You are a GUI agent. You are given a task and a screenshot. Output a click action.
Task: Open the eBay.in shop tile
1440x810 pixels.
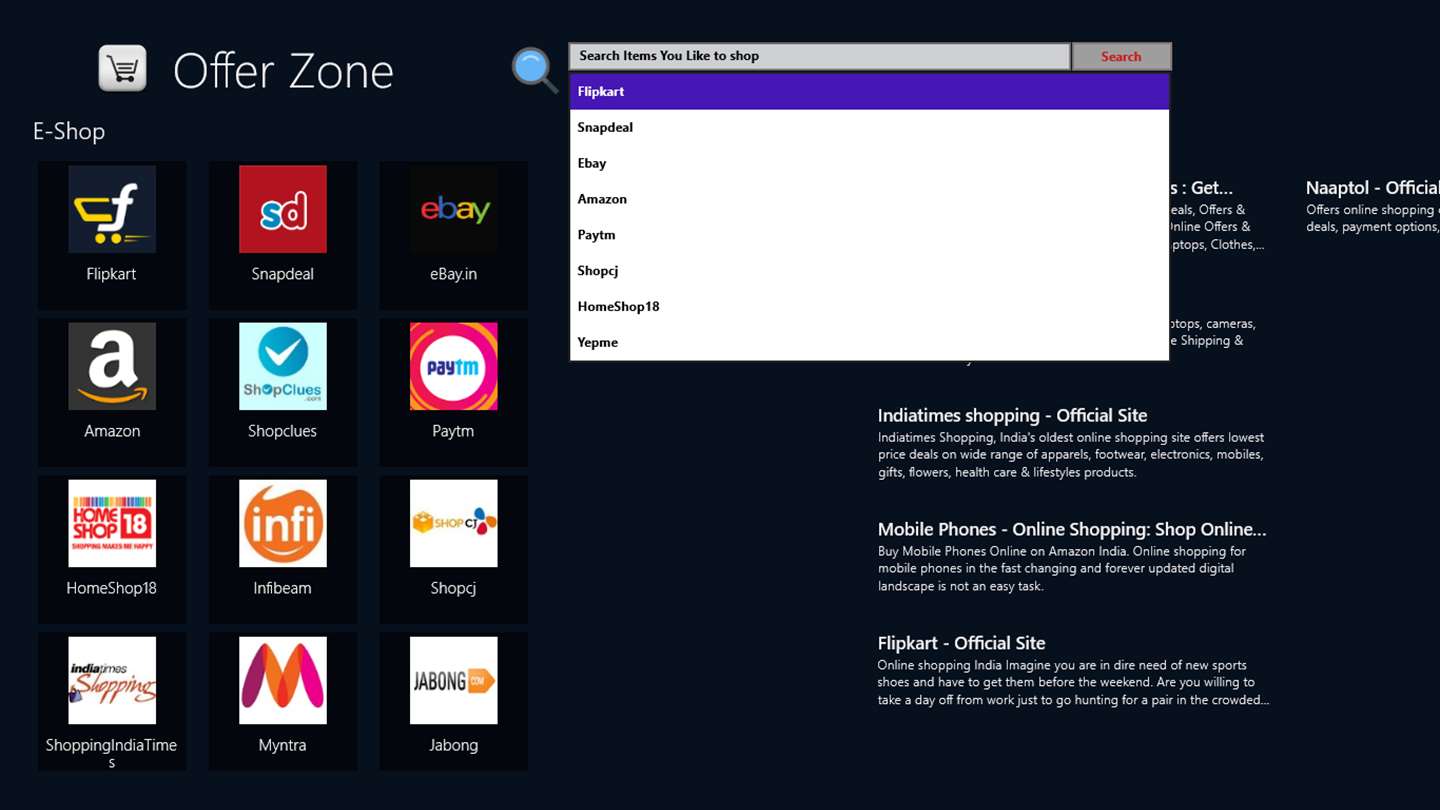pyautogui.click(x=454, y=235)
